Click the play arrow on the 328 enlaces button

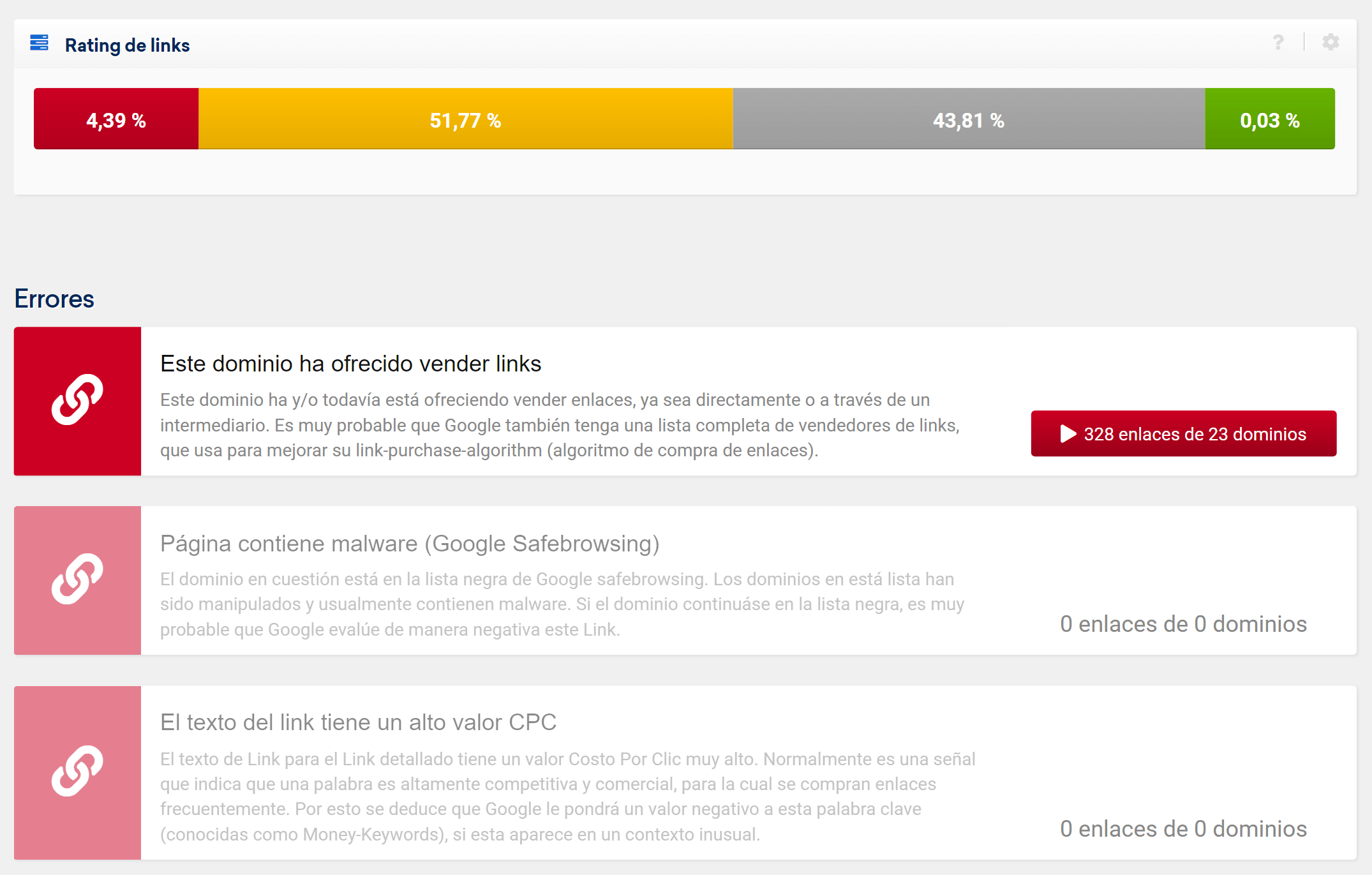tap(1068, 434)
